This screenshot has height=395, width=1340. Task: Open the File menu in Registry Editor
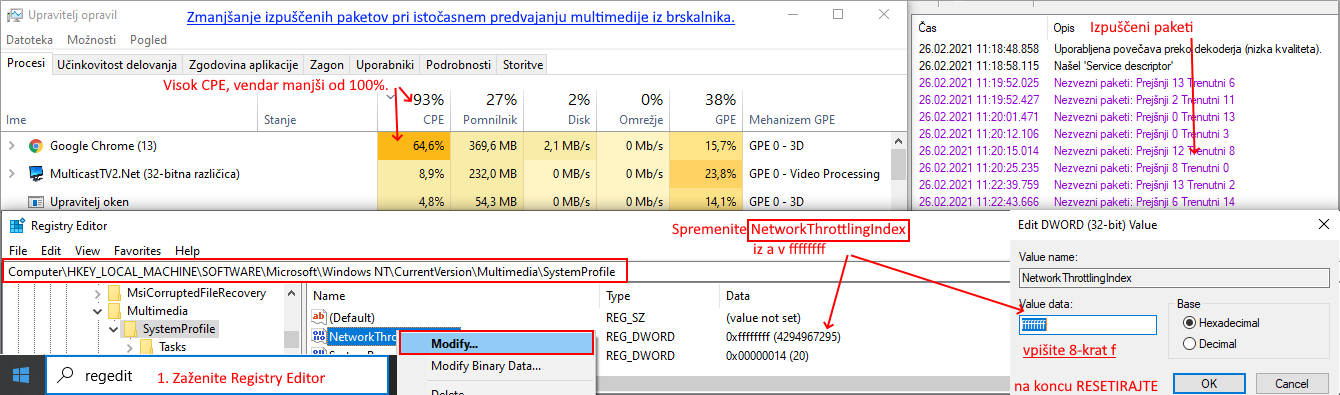(18, 250)
